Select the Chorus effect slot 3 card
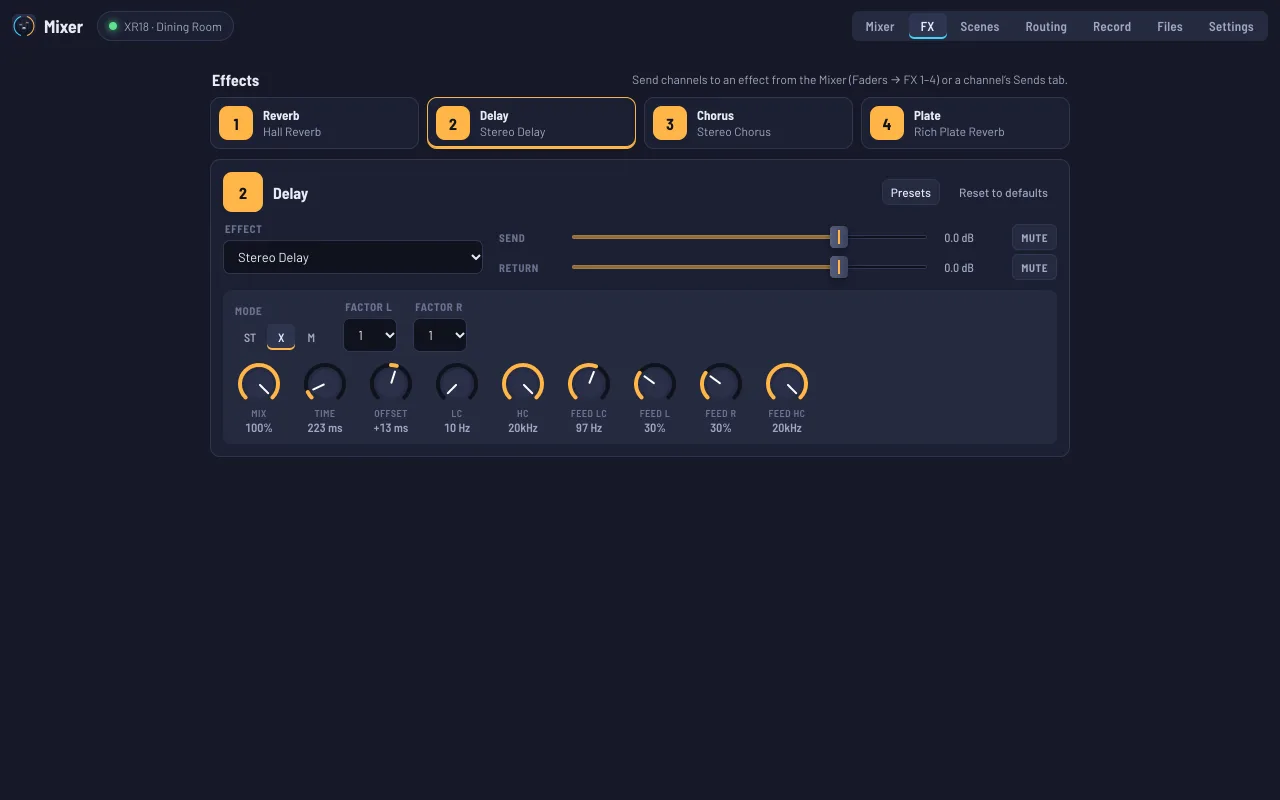 pos(748,123)
